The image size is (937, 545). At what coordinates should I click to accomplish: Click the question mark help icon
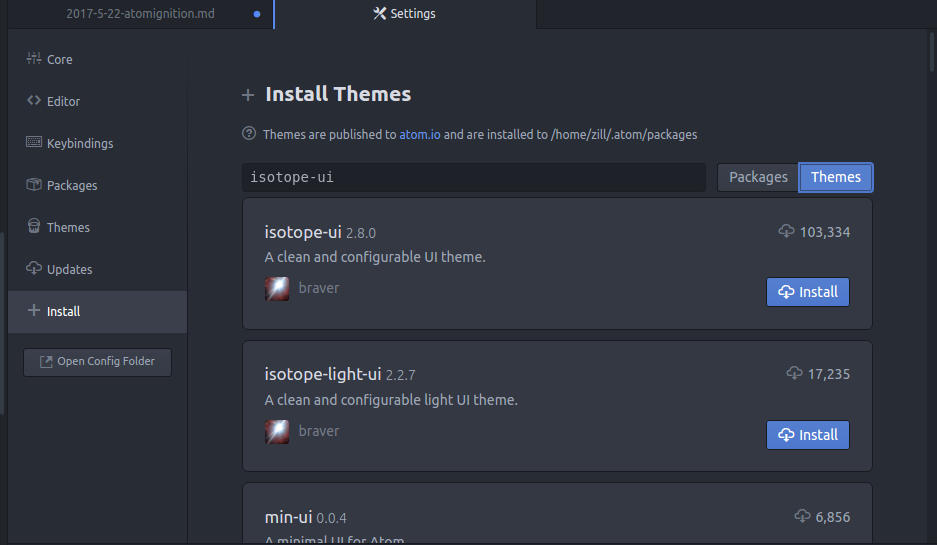pos(249,133)
